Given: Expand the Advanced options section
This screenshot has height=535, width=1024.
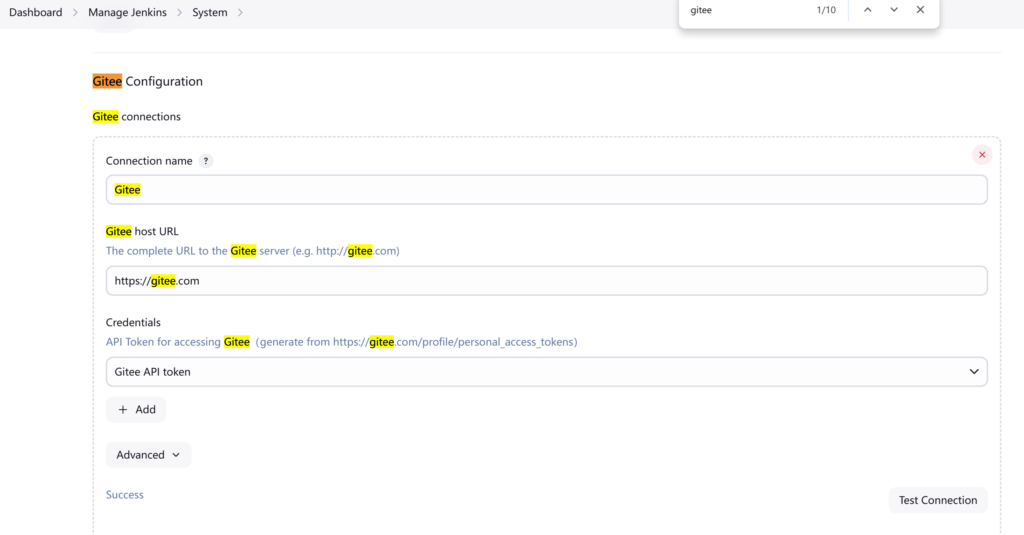Looking at the screenshot, I should pyautogui.click(x=148, y=455).
